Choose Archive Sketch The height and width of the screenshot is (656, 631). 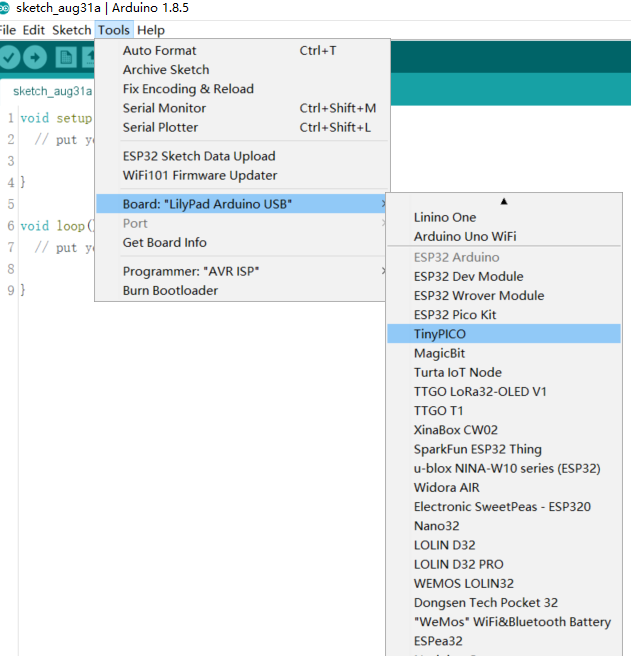242,70
